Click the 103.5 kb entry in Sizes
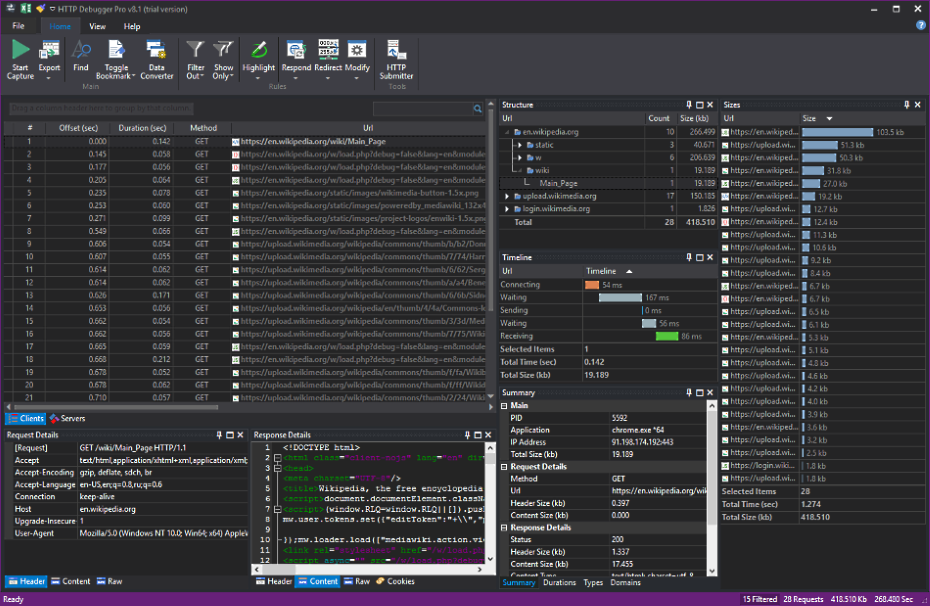Image resolution: width=930 pixels, height=606 pixels. [x=823, y=132]
